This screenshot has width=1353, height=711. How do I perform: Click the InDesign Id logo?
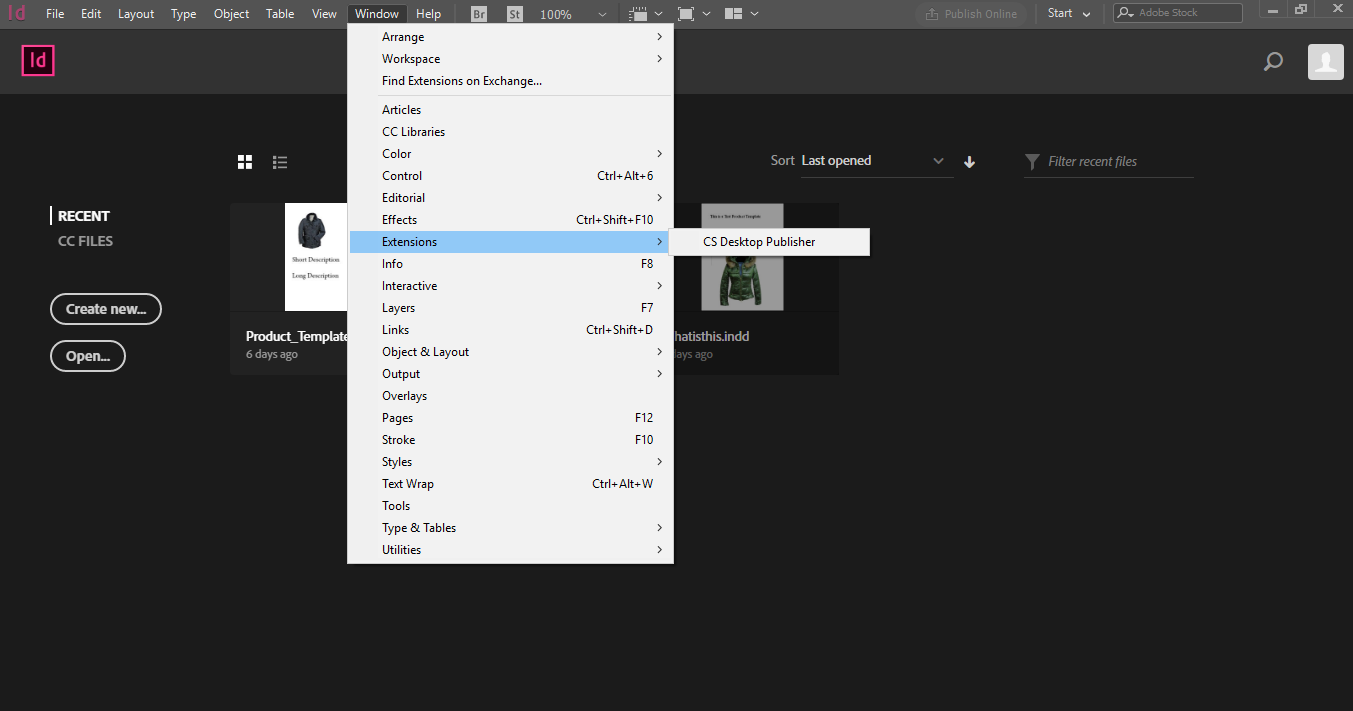[x=38, y=61]
